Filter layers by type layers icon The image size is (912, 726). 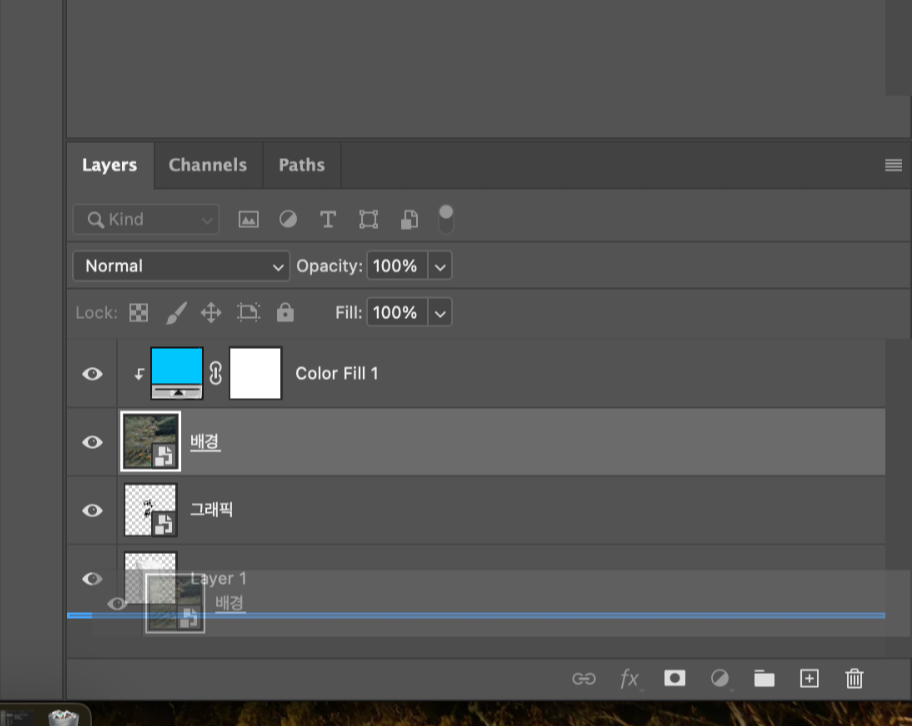327,219
